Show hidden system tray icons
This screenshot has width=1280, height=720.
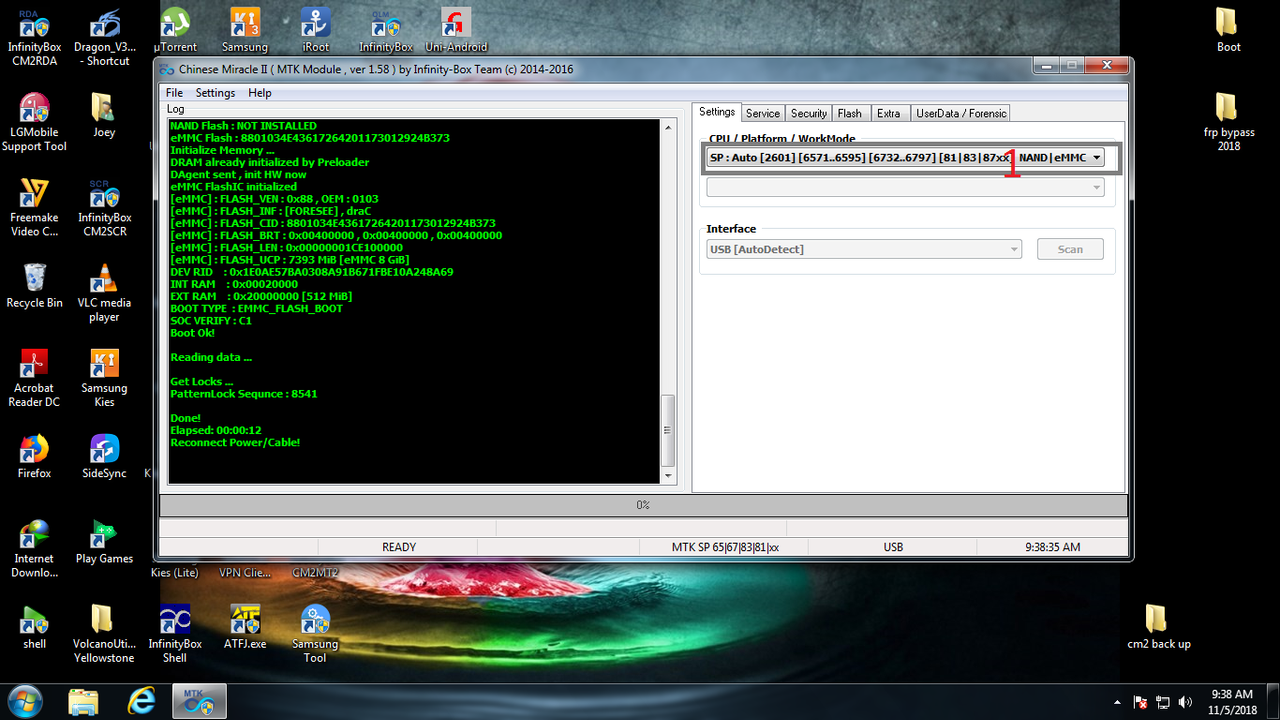1117,702
